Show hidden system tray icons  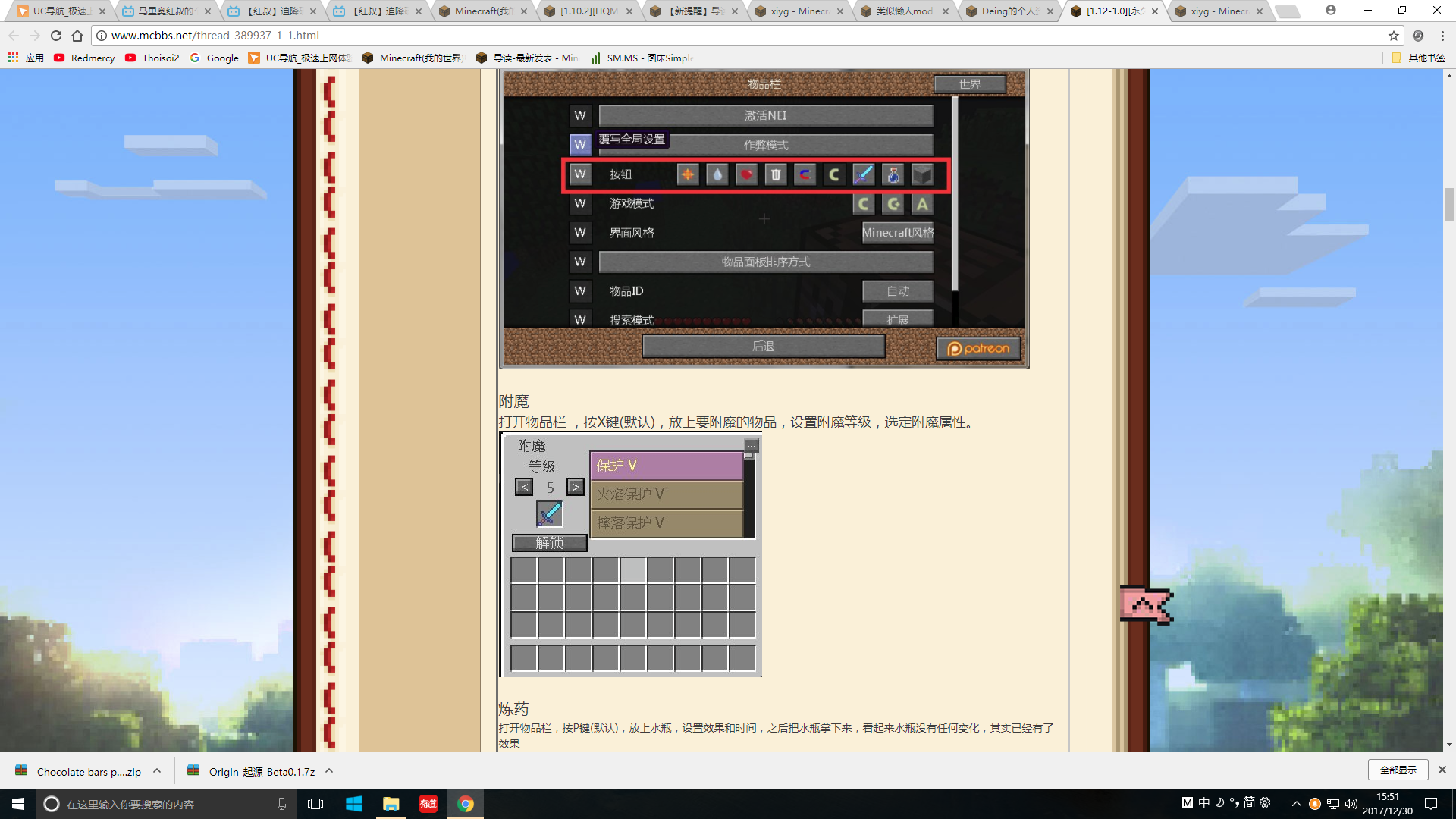1296,804
